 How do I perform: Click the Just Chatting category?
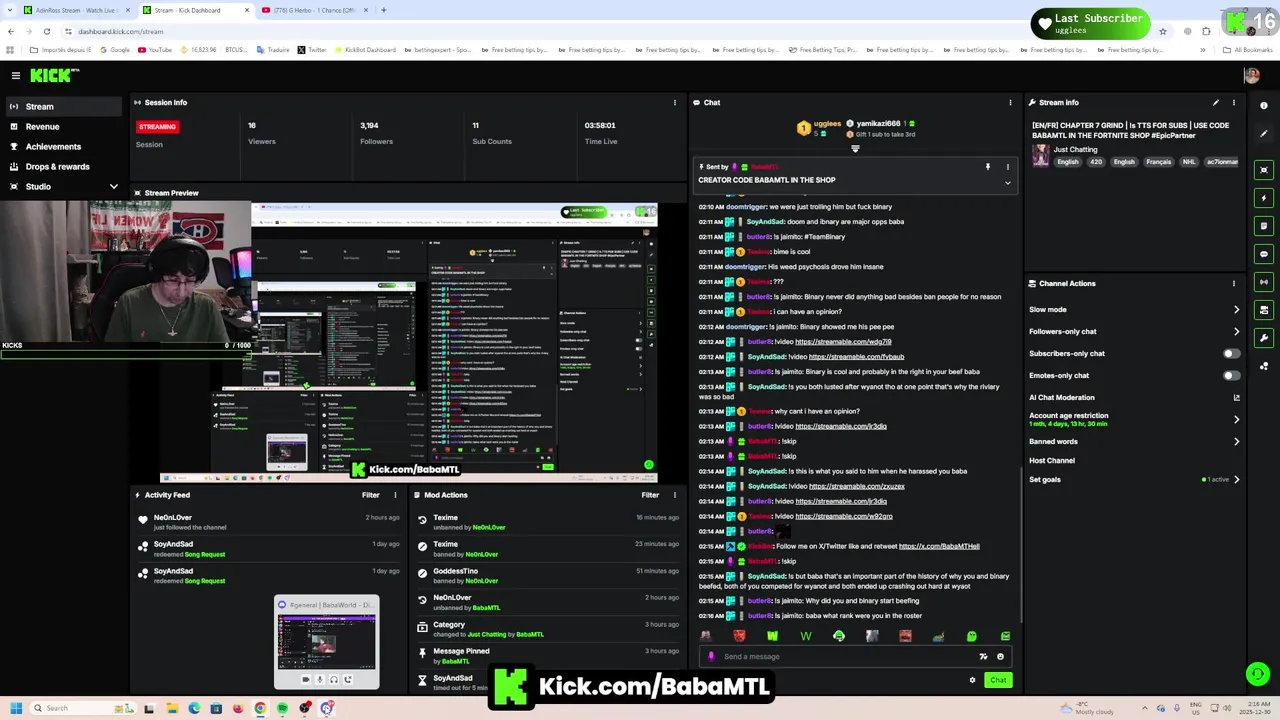[x=1075, y=150]
